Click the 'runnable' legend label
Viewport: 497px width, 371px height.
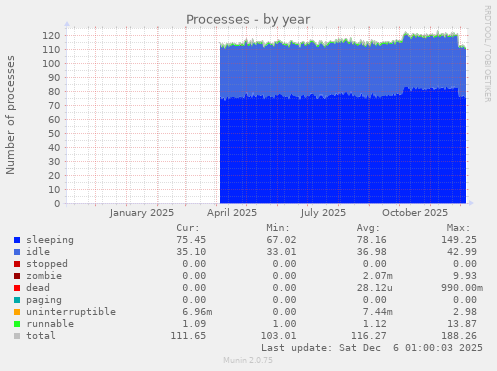pos(50,324)
